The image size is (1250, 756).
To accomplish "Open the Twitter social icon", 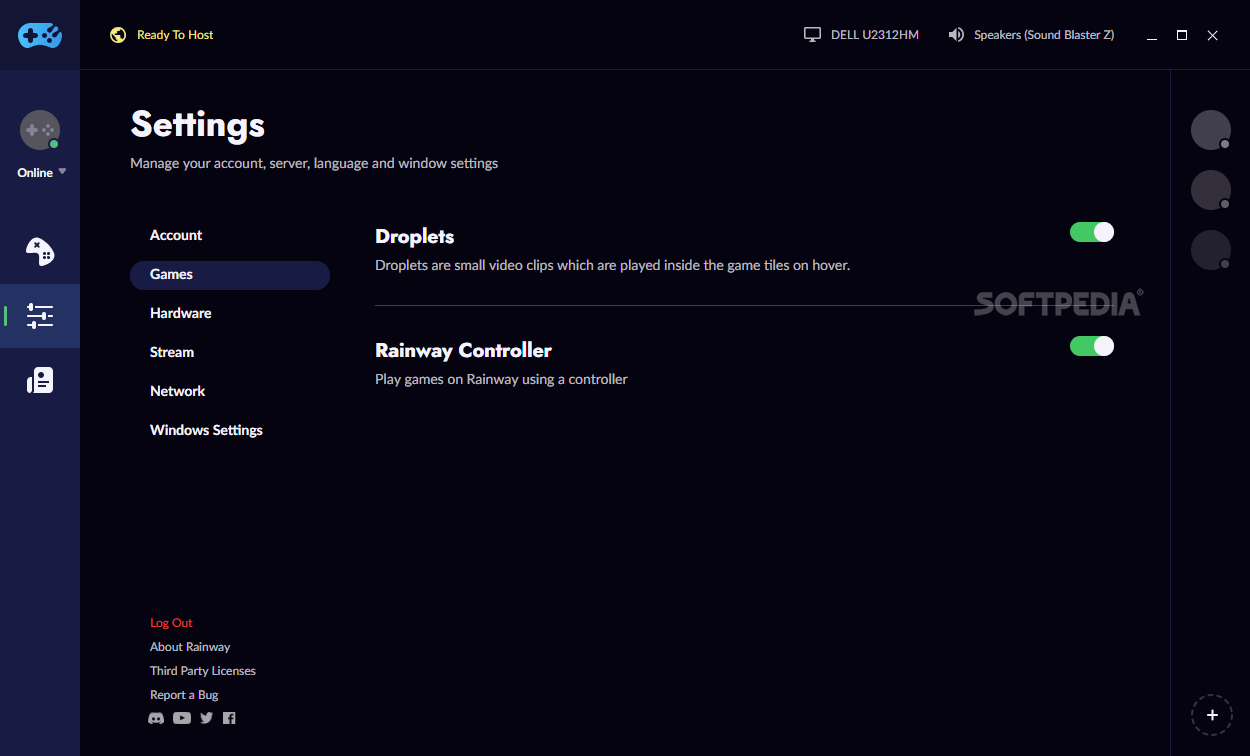I will pyautogui.click(x=207, y=718).
